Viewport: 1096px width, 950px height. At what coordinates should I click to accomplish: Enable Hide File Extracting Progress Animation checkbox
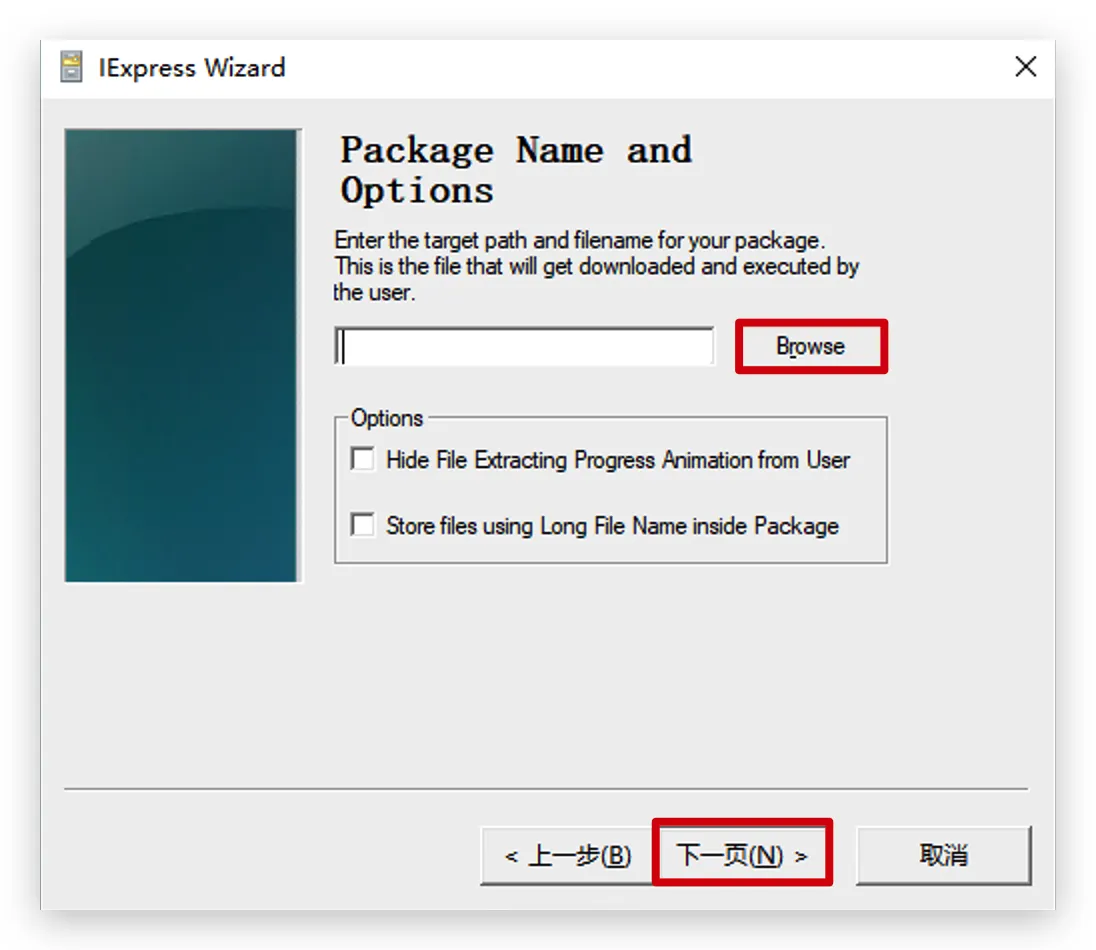[362, 460]
